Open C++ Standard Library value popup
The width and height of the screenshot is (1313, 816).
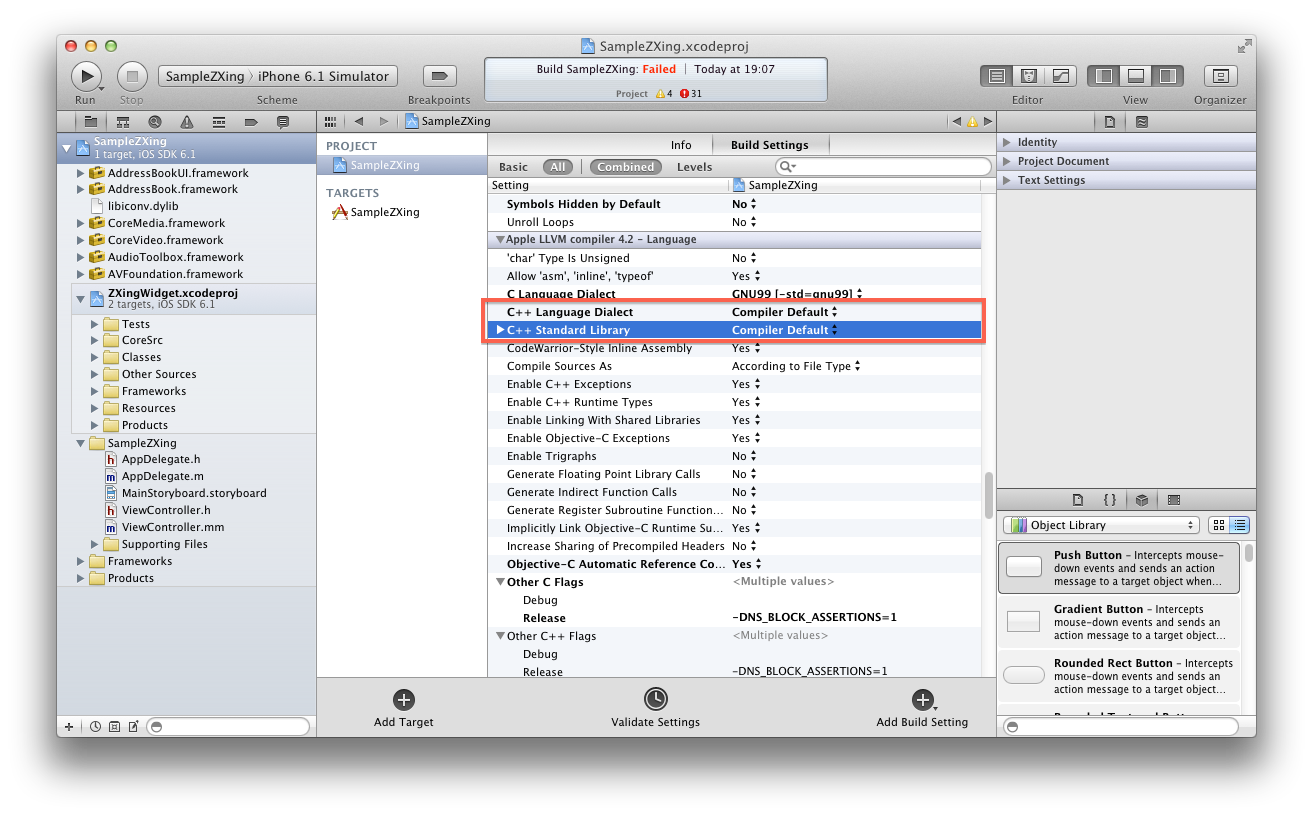pos(785,330)
